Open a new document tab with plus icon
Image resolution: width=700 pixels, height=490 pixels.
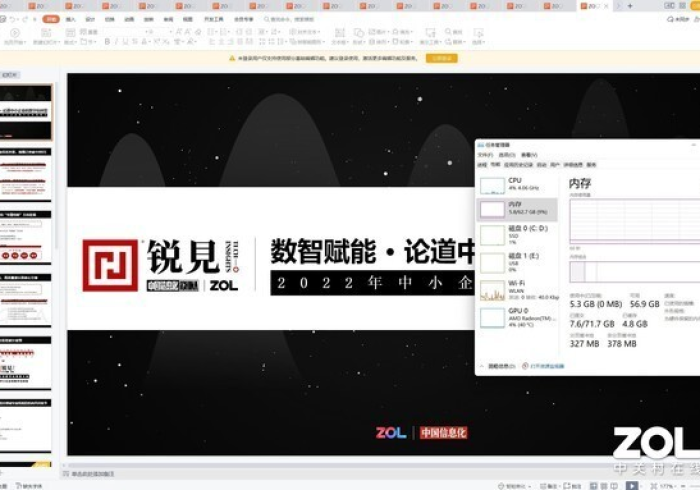(x=630, y=6)
